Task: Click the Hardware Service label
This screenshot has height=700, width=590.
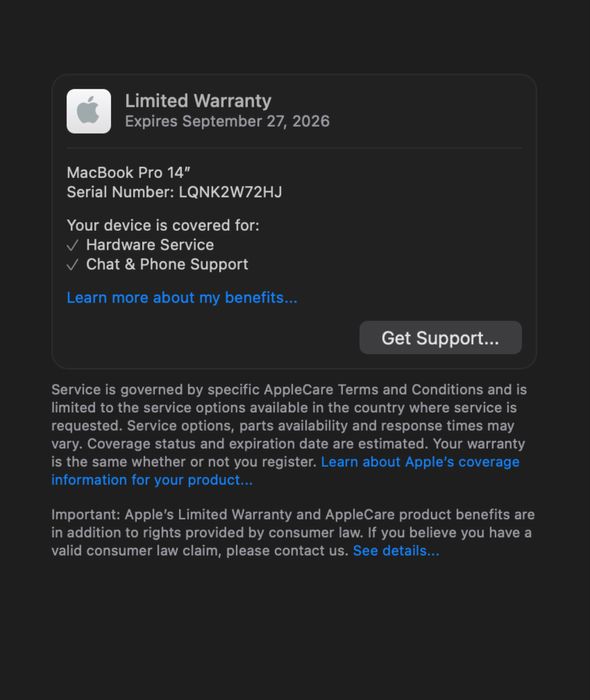Action: [150, 245]
